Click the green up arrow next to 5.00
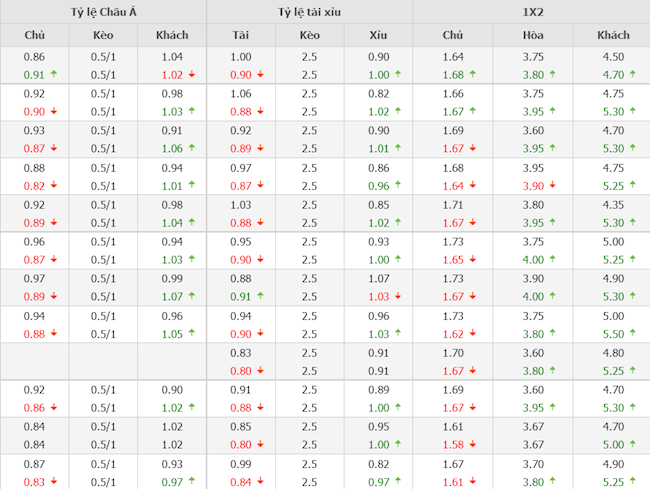 coord(633,445)
